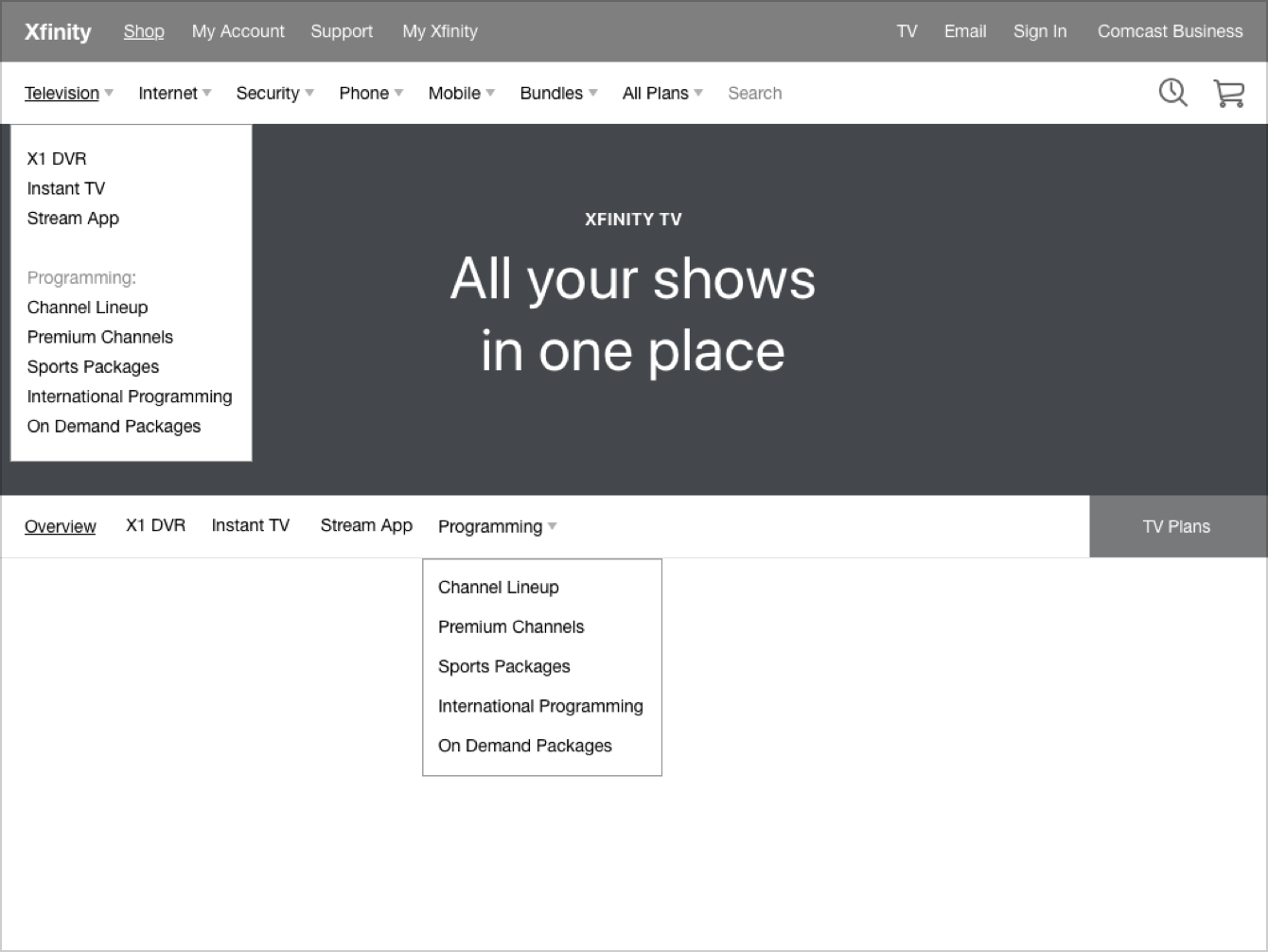The width and height of the screenshot is (1268, 952).
Task: Click the TV link at top right
Action: pyautogui.click(x=907, y=31)
